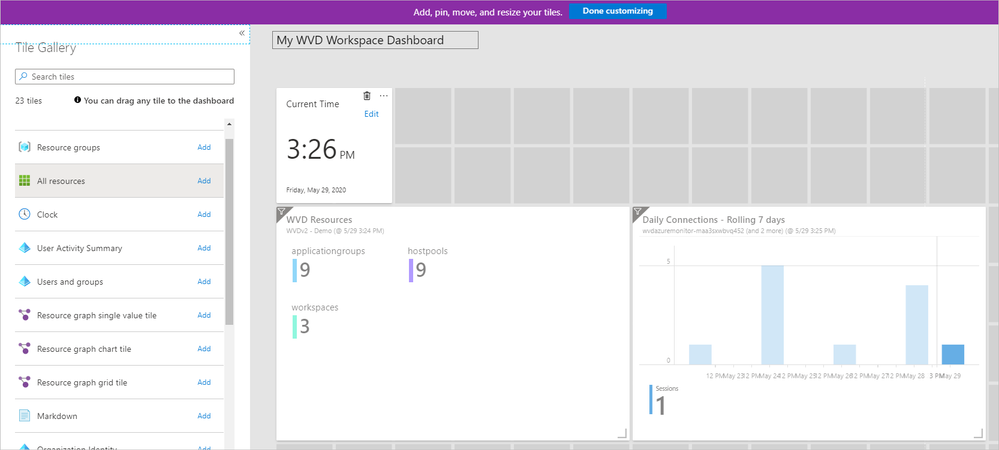Screen dimensions: 999x450
Task: Click the tallest May 24 chart bar
Action: [772, 314]
